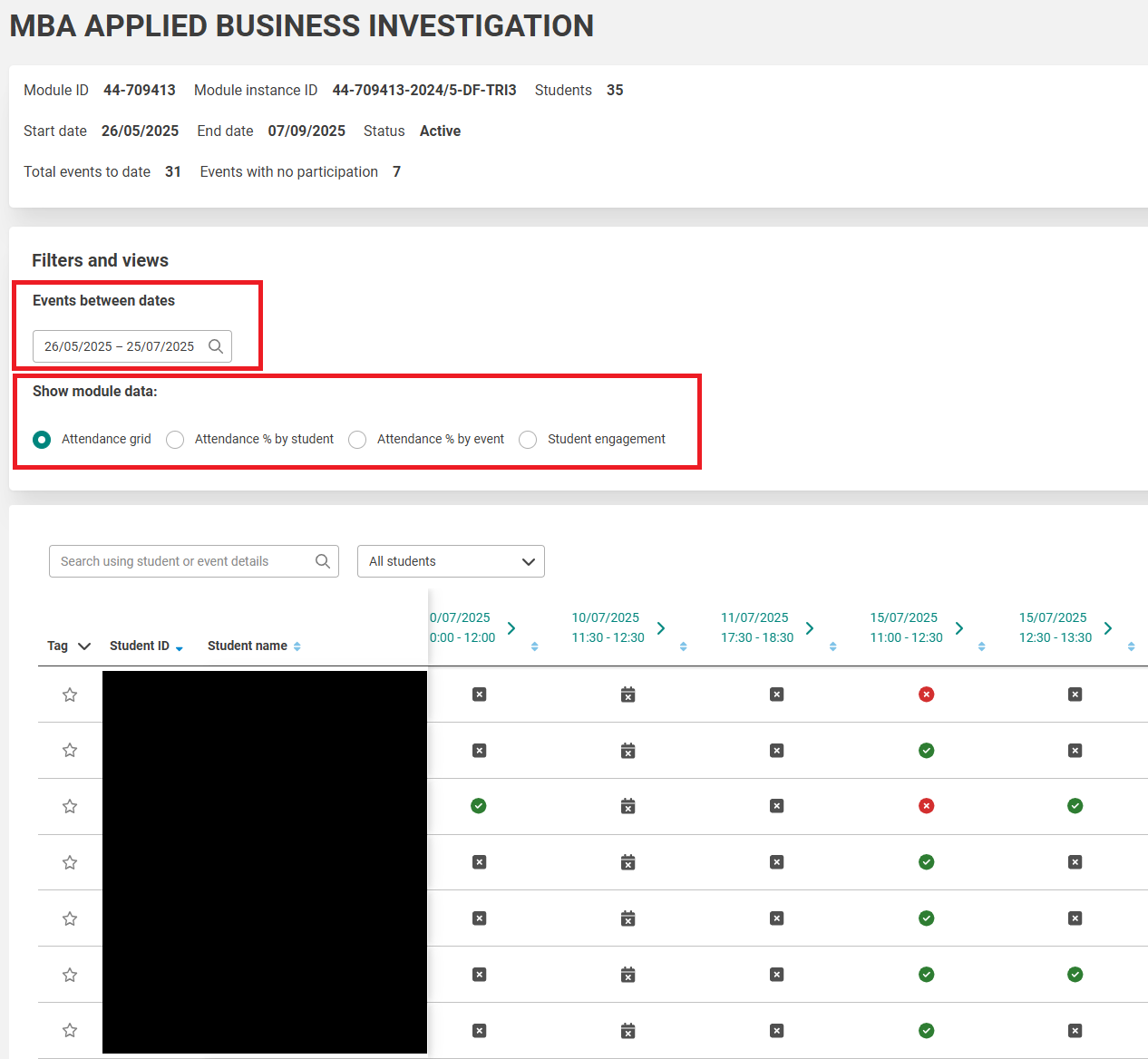Click the 15/07/2025 12:30 - 13:30 event header
This screenshot has height=1059, width=1148.
pyautogui.click(x=1056, y=627)
